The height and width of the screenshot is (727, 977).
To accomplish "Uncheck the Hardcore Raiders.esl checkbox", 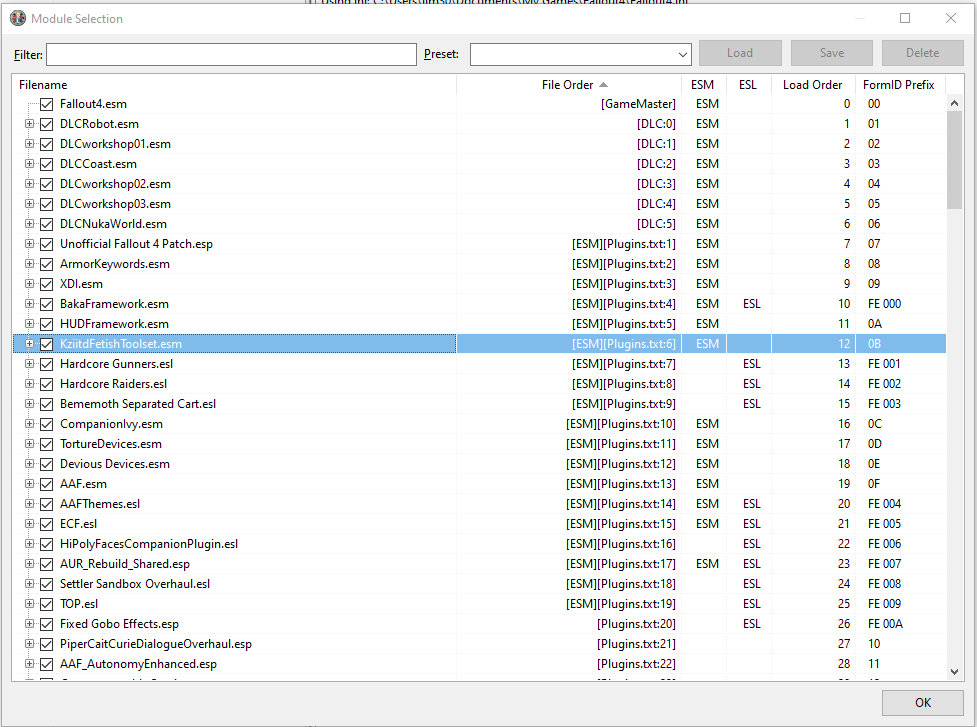I will pyautogui.click(x=47, y=384).
